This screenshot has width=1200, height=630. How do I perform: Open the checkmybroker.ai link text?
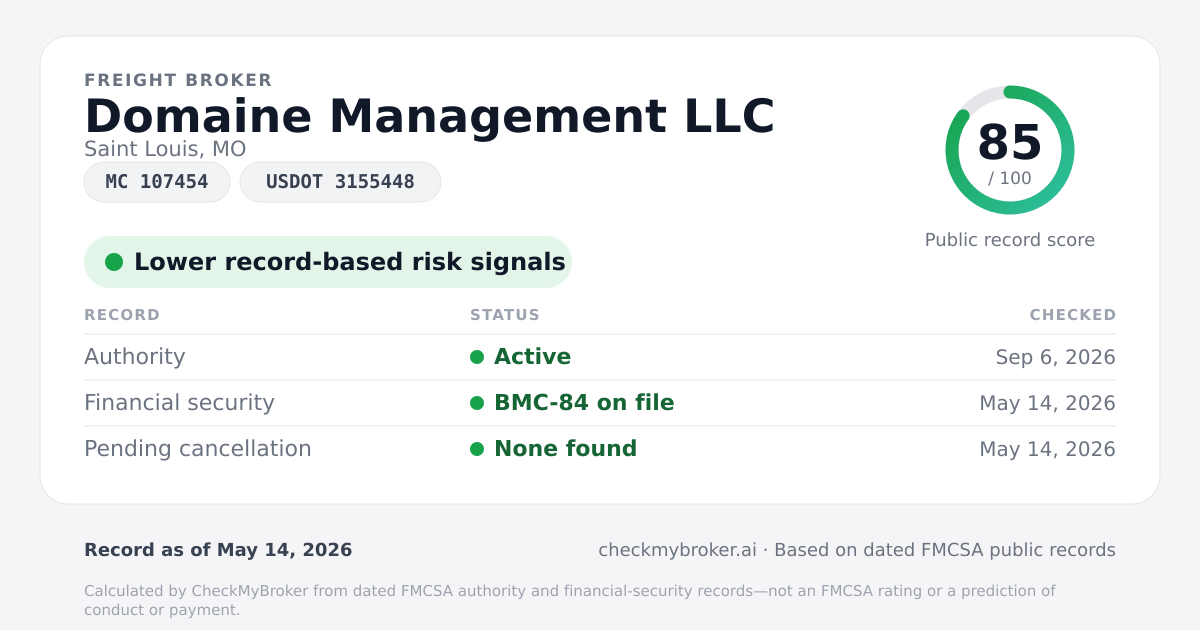pos(677,550)
